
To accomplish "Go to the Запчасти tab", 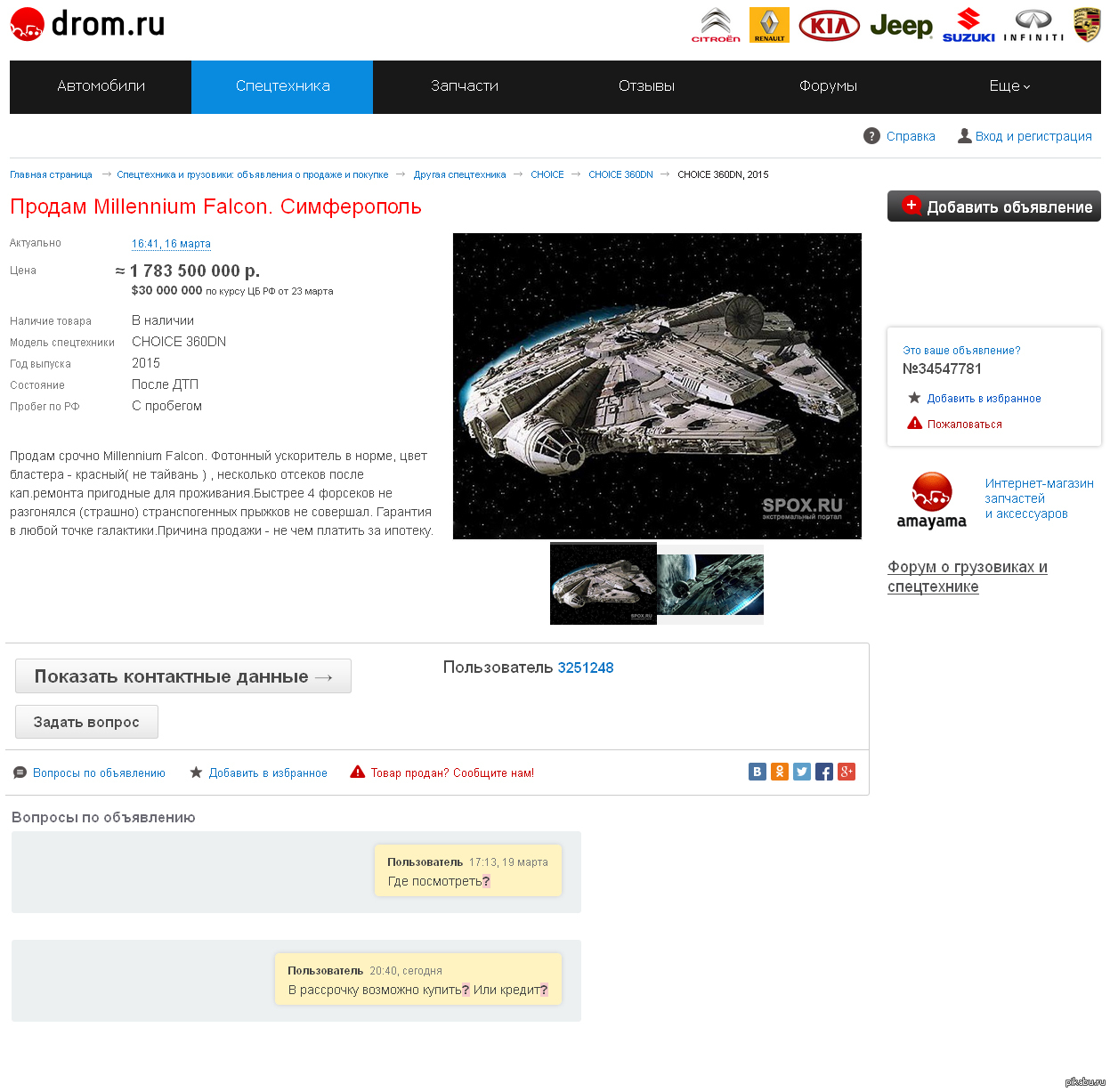I will (464, 86).
